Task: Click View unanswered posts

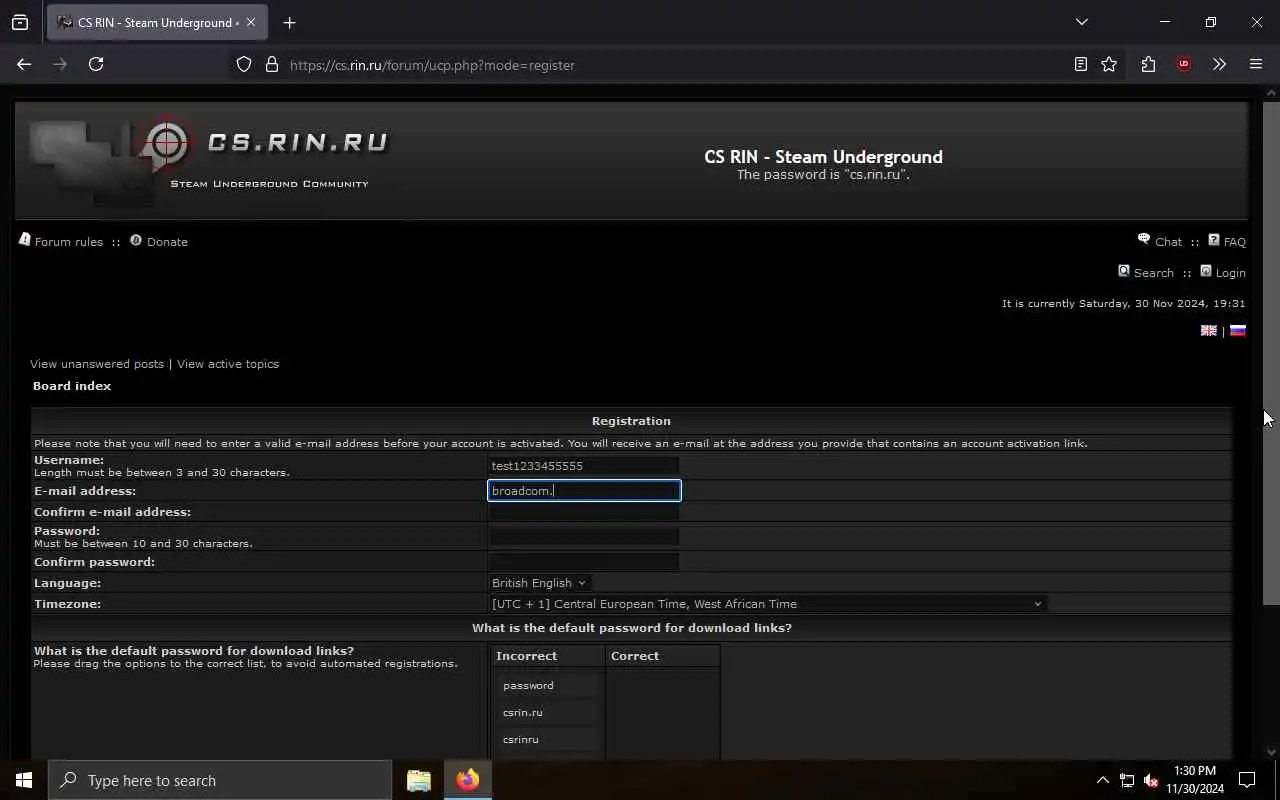Action: pyautogui.click(x=97, y=364)
